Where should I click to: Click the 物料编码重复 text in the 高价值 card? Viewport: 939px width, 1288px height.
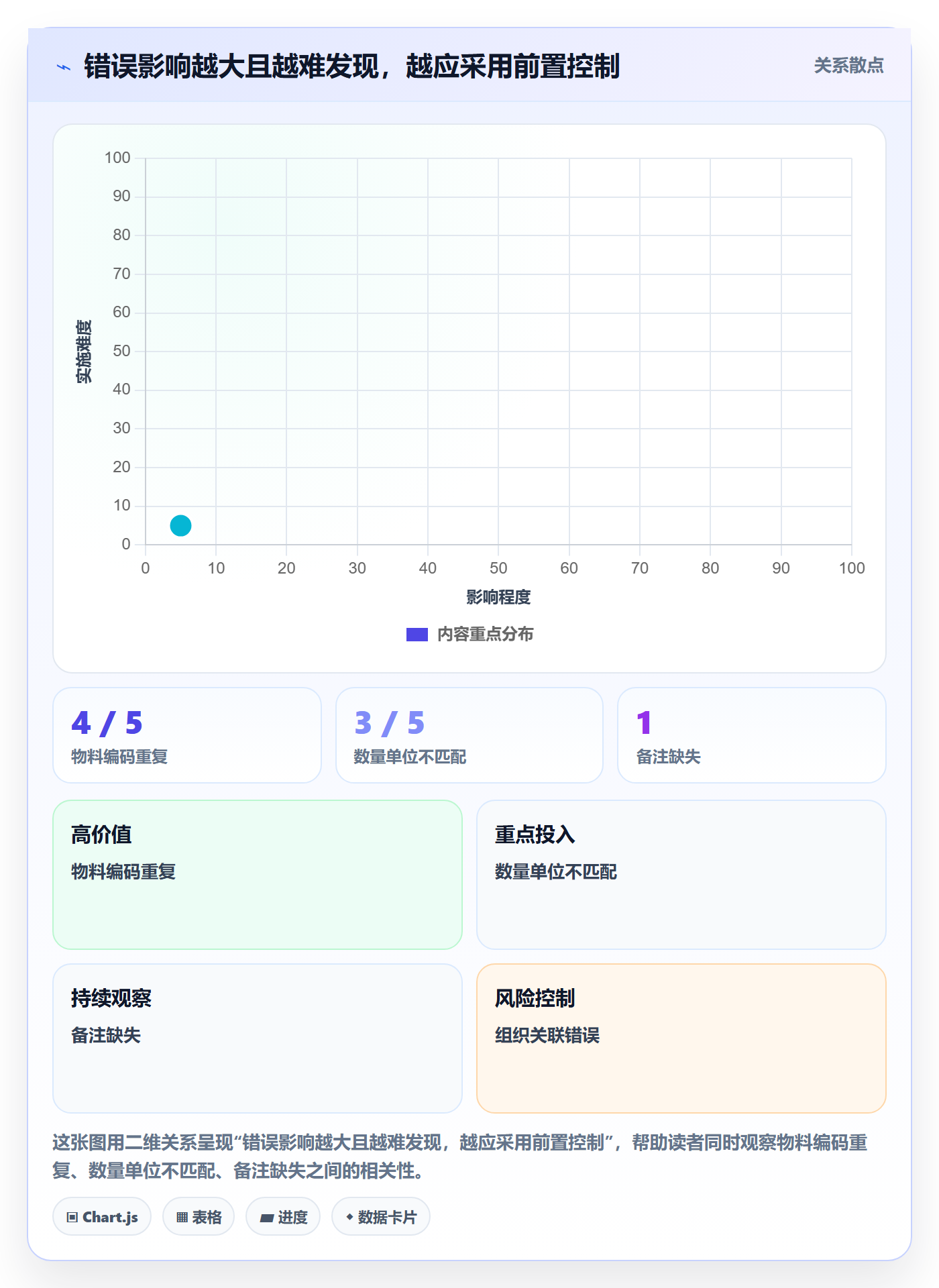point(123,871)
